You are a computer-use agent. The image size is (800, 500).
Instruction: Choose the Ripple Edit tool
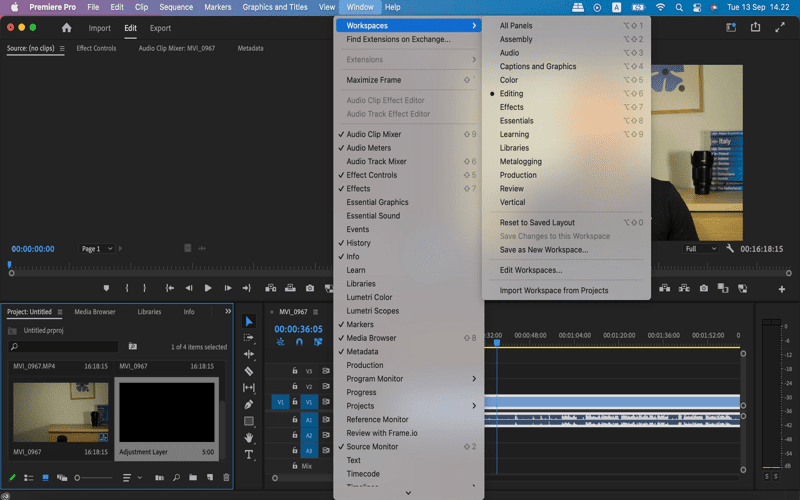click(249, 354)
